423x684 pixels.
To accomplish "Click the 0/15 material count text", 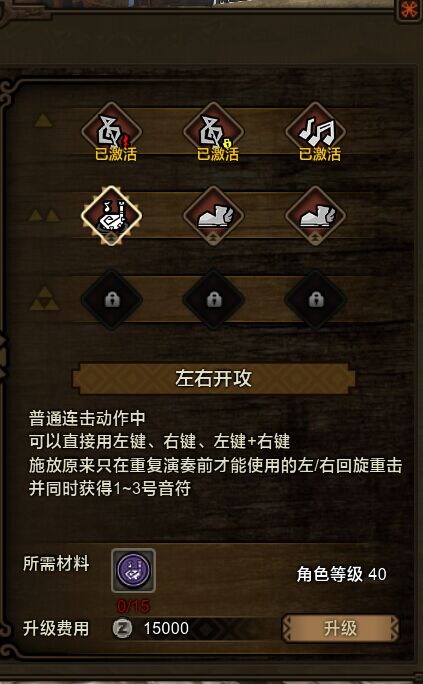I will pyautogui.click(x=133, y=605).
